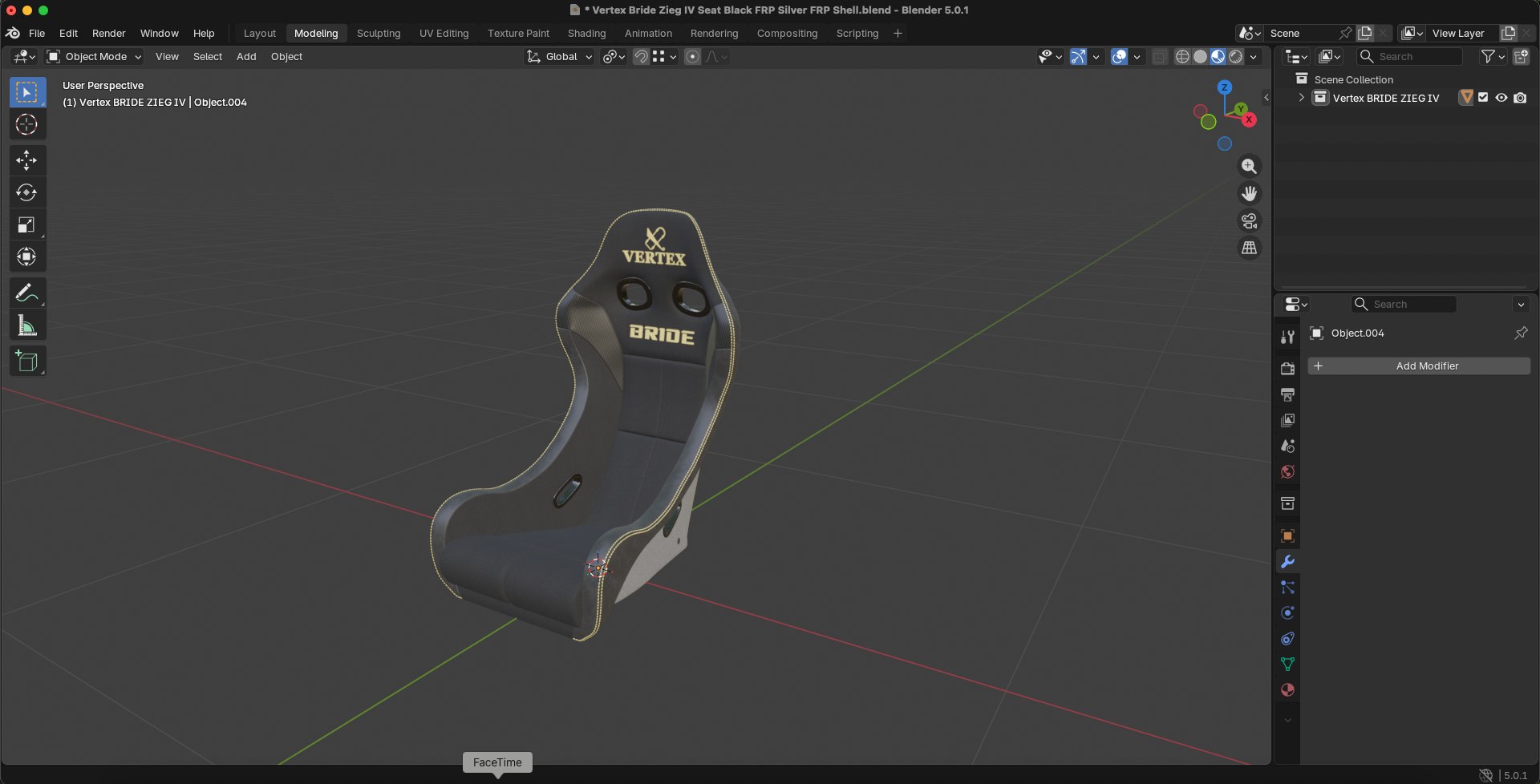Pin the Object.004 properties context
This screenshot has width=1540, height=784.
point(1521,333)
